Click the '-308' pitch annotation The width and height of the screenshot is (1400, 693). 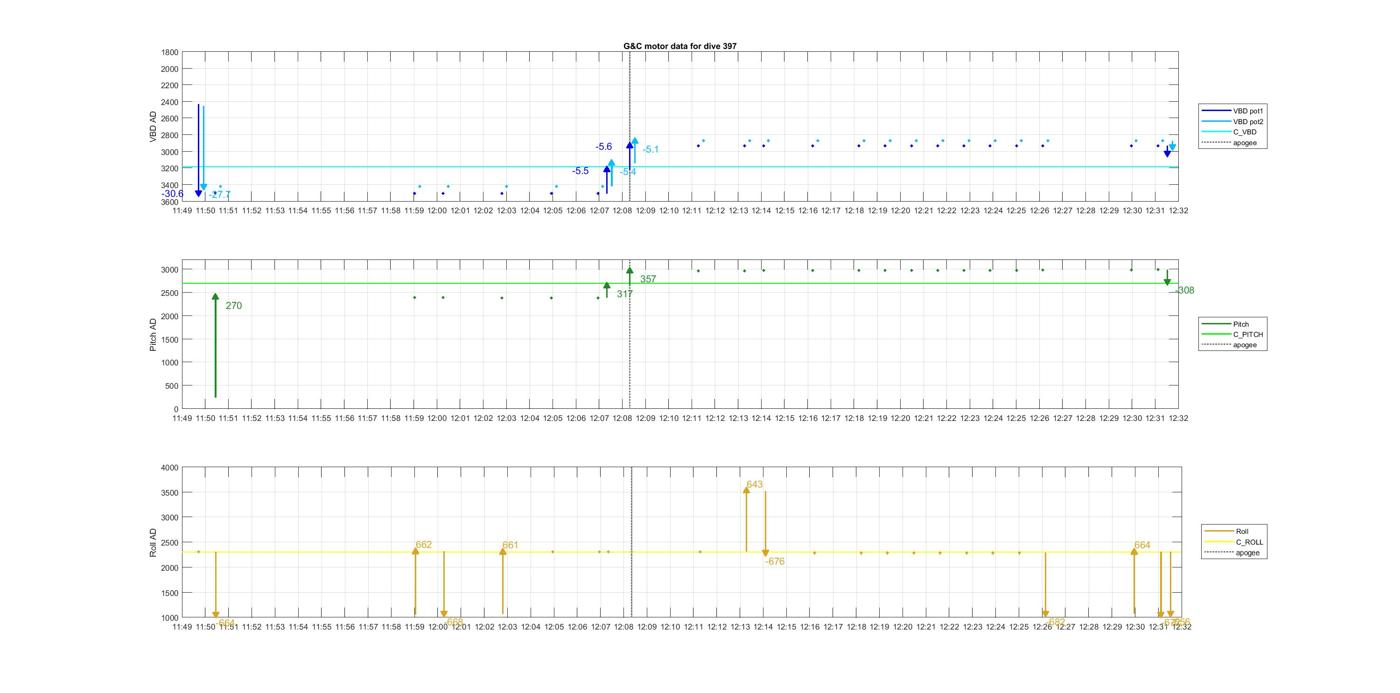click(1185, 290)
